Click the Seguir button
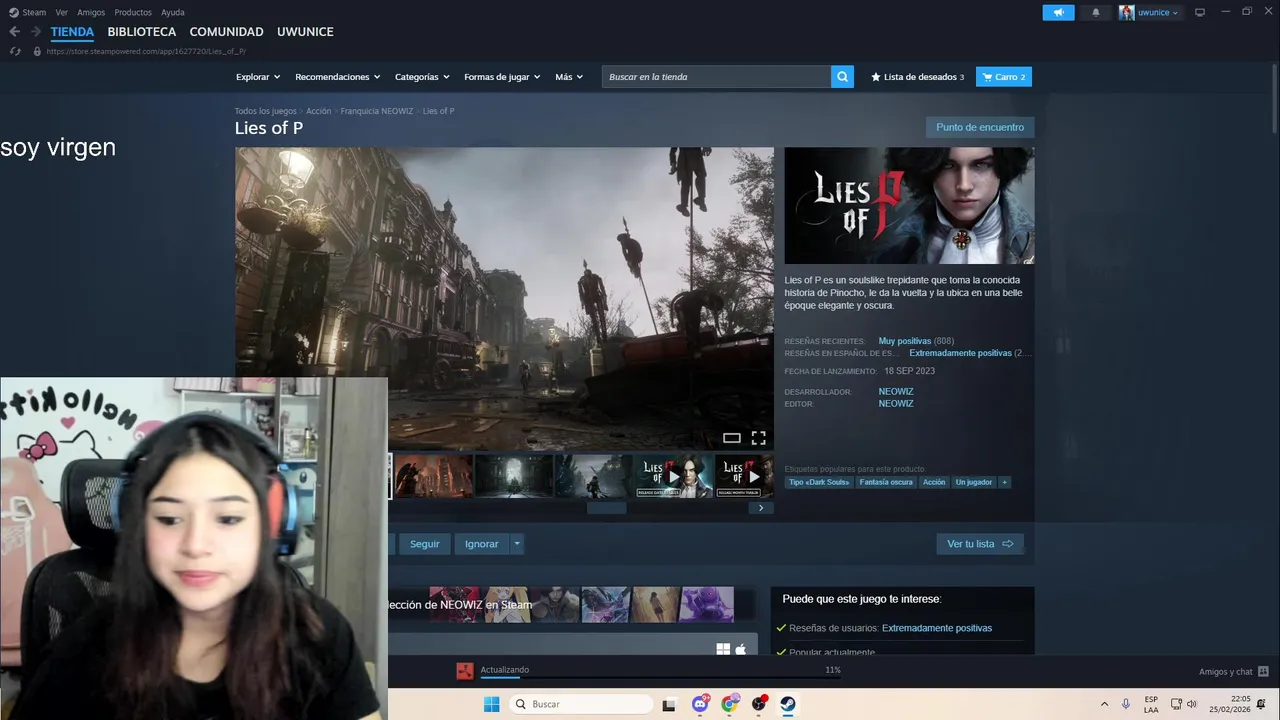This screenshot has width=1280, height=720. pyautogui.click(x=425, y=544)
